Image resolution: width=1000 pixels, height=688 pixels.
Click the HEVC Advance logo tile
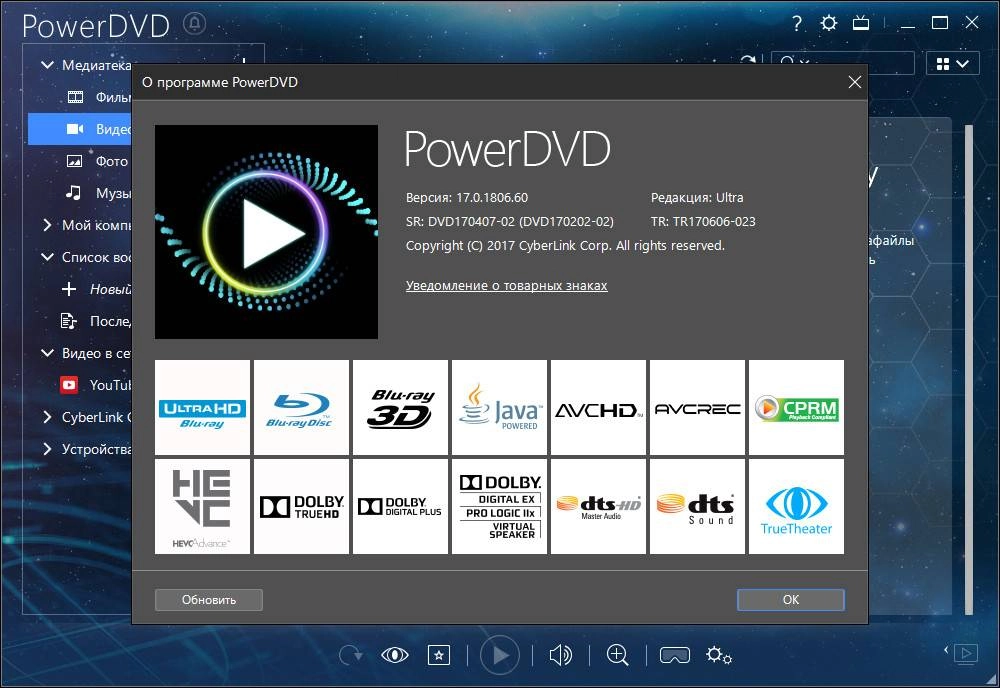(202, 506)
